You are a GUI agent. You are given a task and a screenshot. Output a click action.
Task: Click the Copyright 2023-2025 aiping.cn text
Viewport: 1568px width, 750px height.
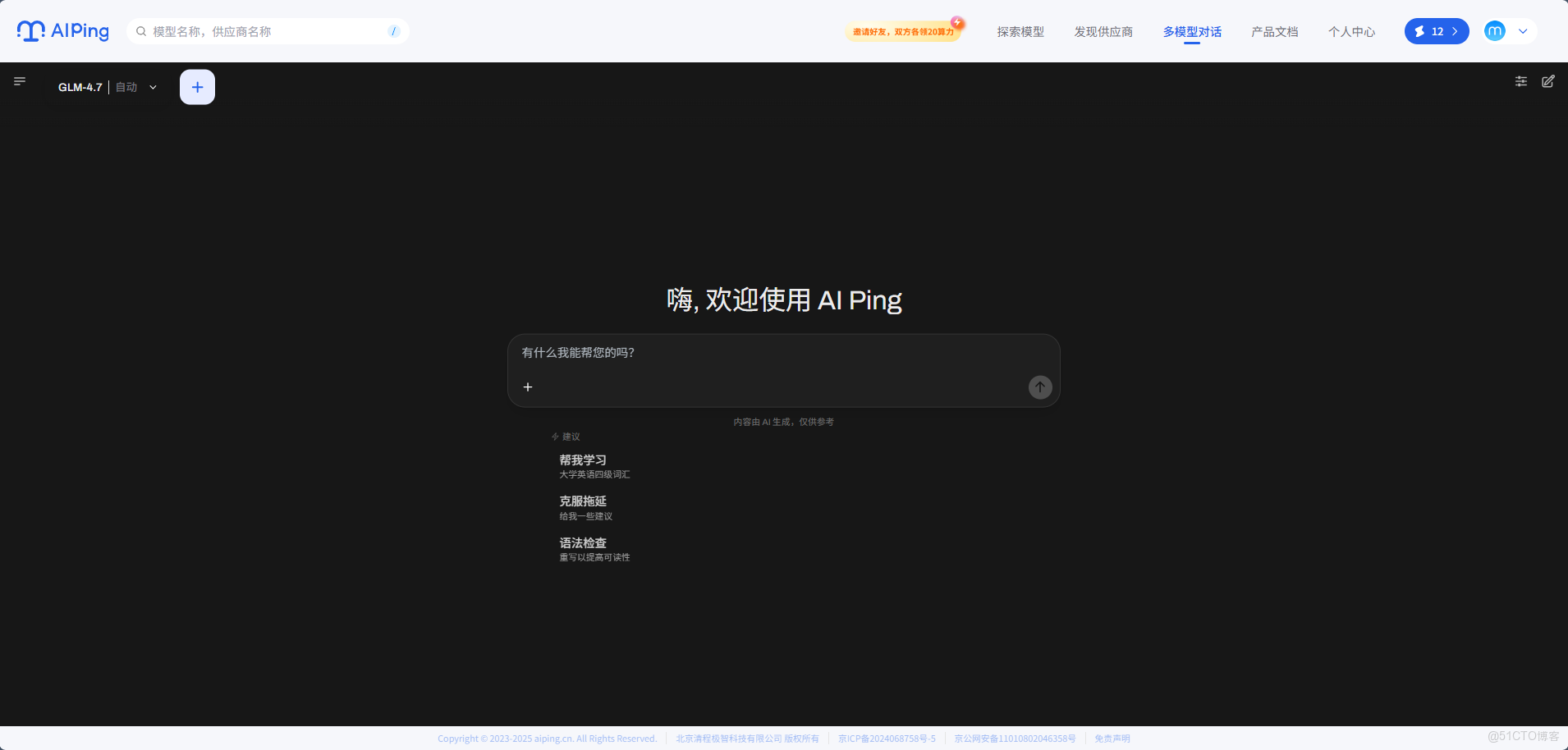[x=547, y=739]
